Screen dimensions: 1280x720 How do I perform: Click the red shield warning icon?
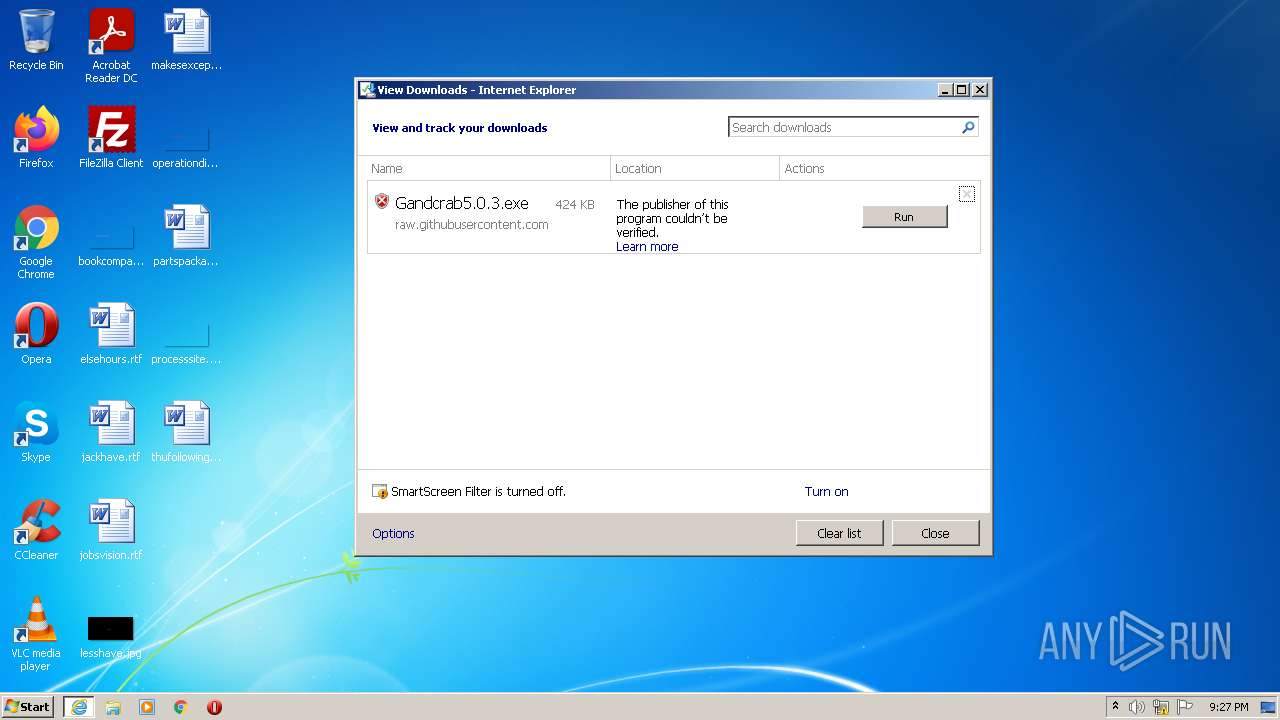click(382, 202)
